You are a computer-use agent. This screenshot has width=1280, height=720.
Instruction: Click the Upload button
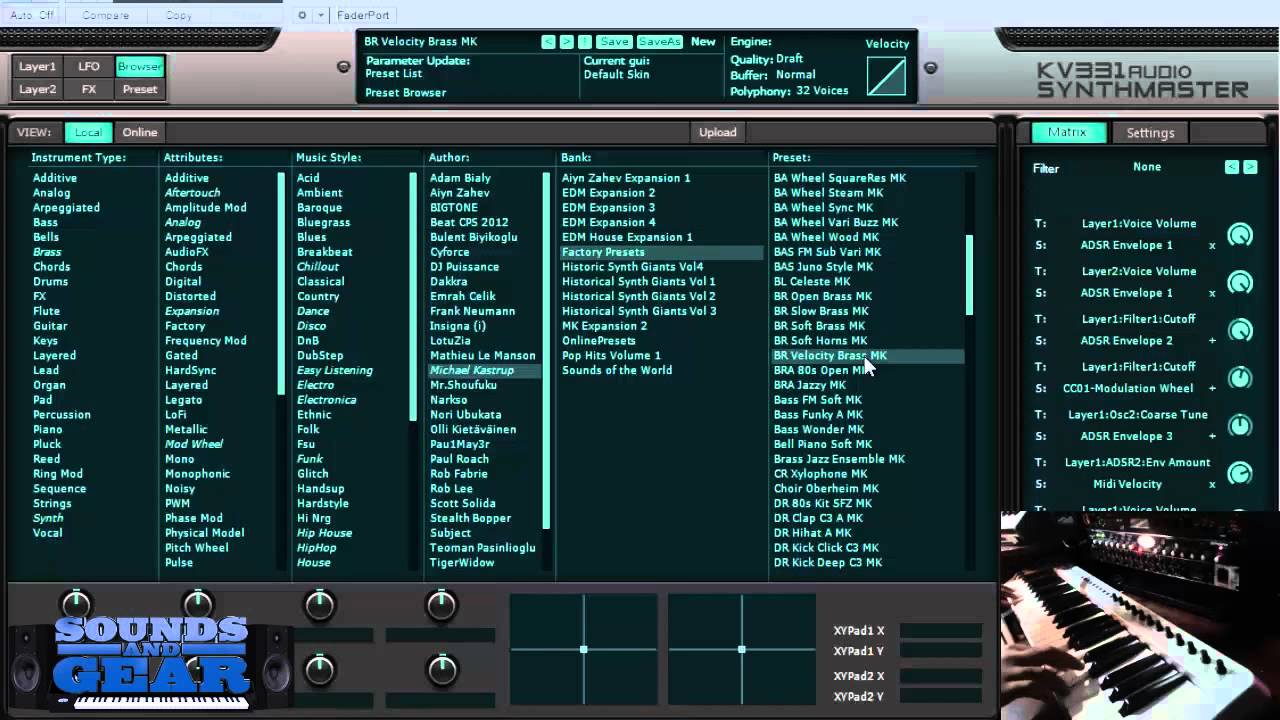717,132
